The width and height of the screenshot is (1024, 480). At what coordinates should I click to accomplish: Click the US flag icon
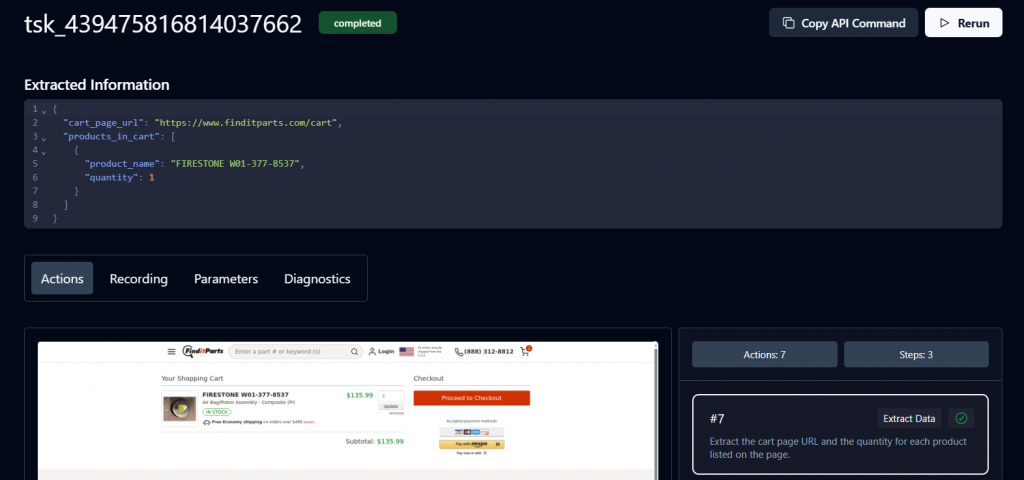[406, 352]
